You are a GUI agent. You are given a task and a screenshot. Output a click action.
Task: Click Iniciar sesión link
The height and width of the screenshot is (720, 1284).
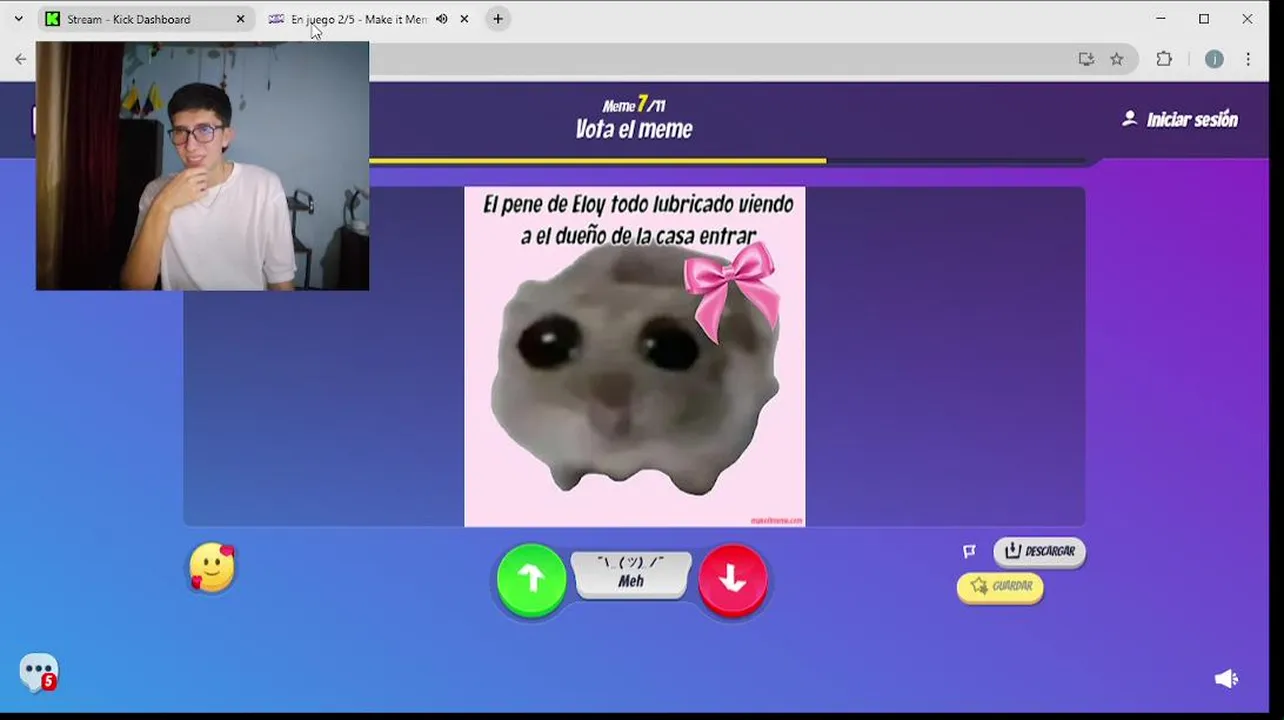pos(1180,119)
